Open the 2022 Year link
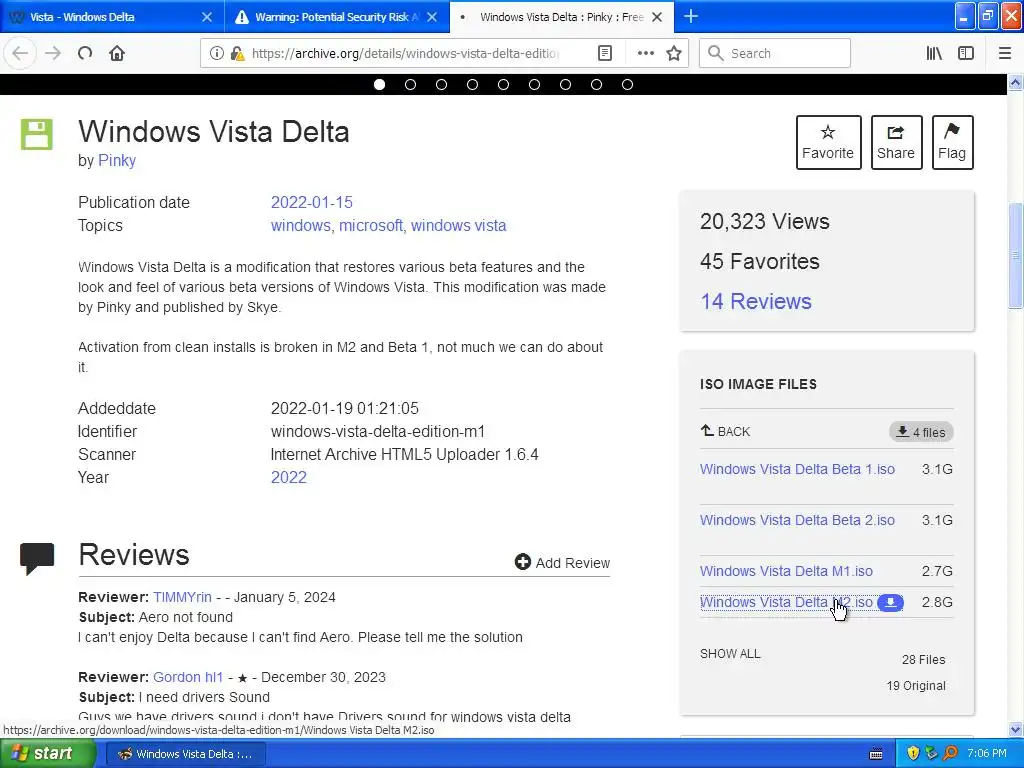The height and width of the screenshot is (768, 1024). pyautogui.click(x=289, y=477)
